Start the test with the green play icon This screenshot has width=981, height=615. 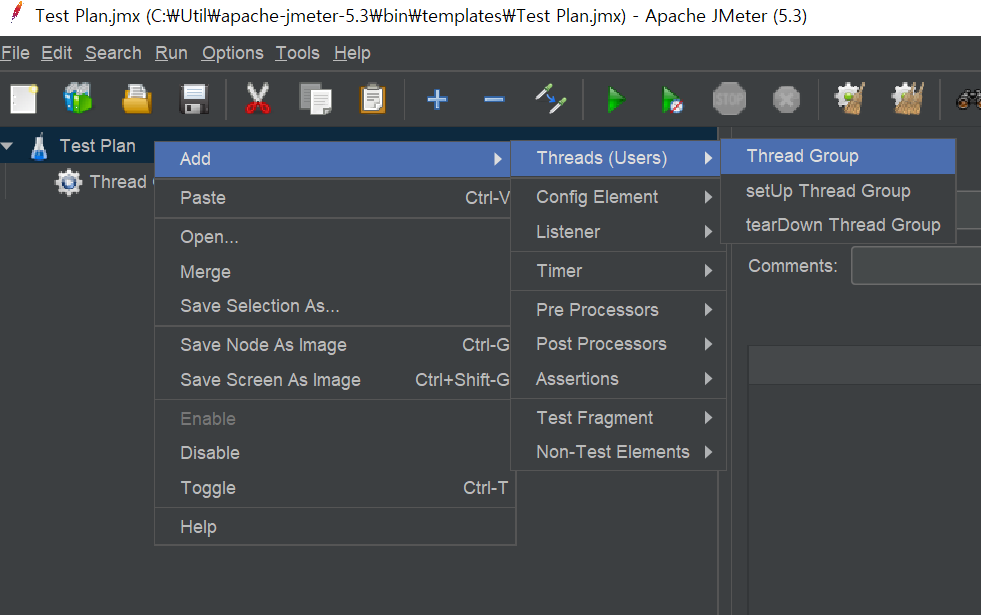[616, 99]
